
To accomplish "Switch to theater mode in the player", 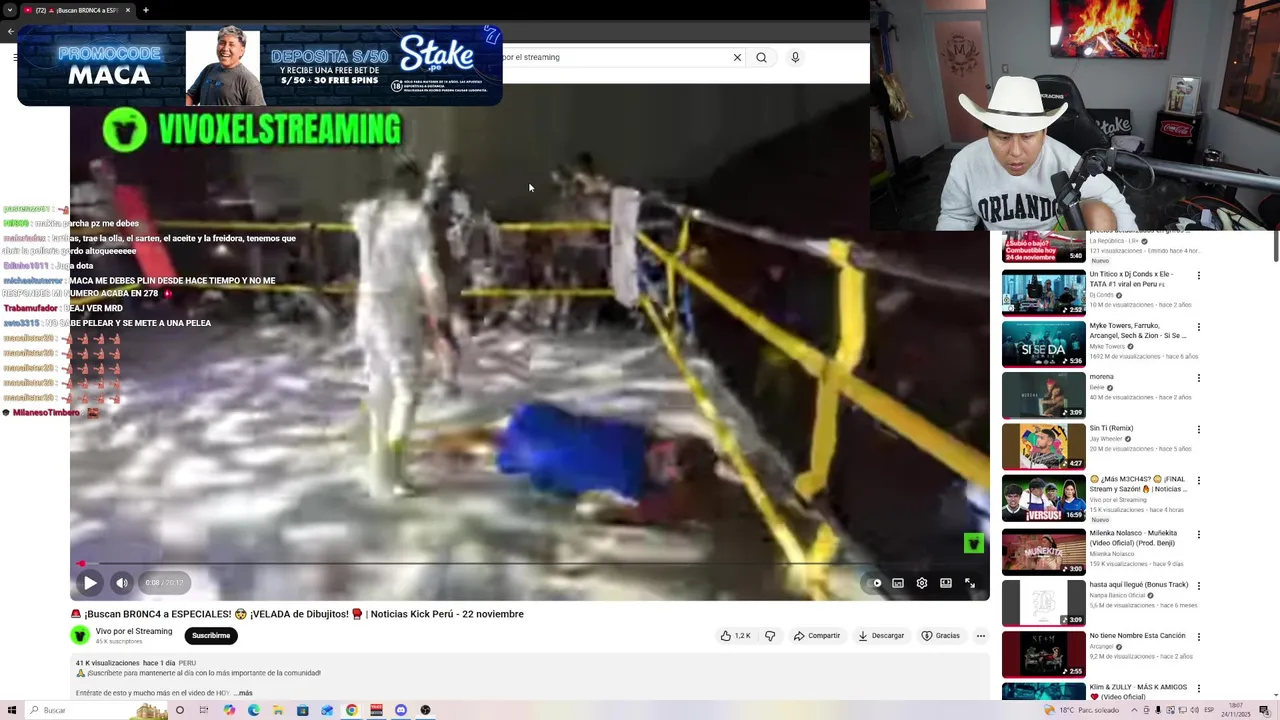I will 946,583.
